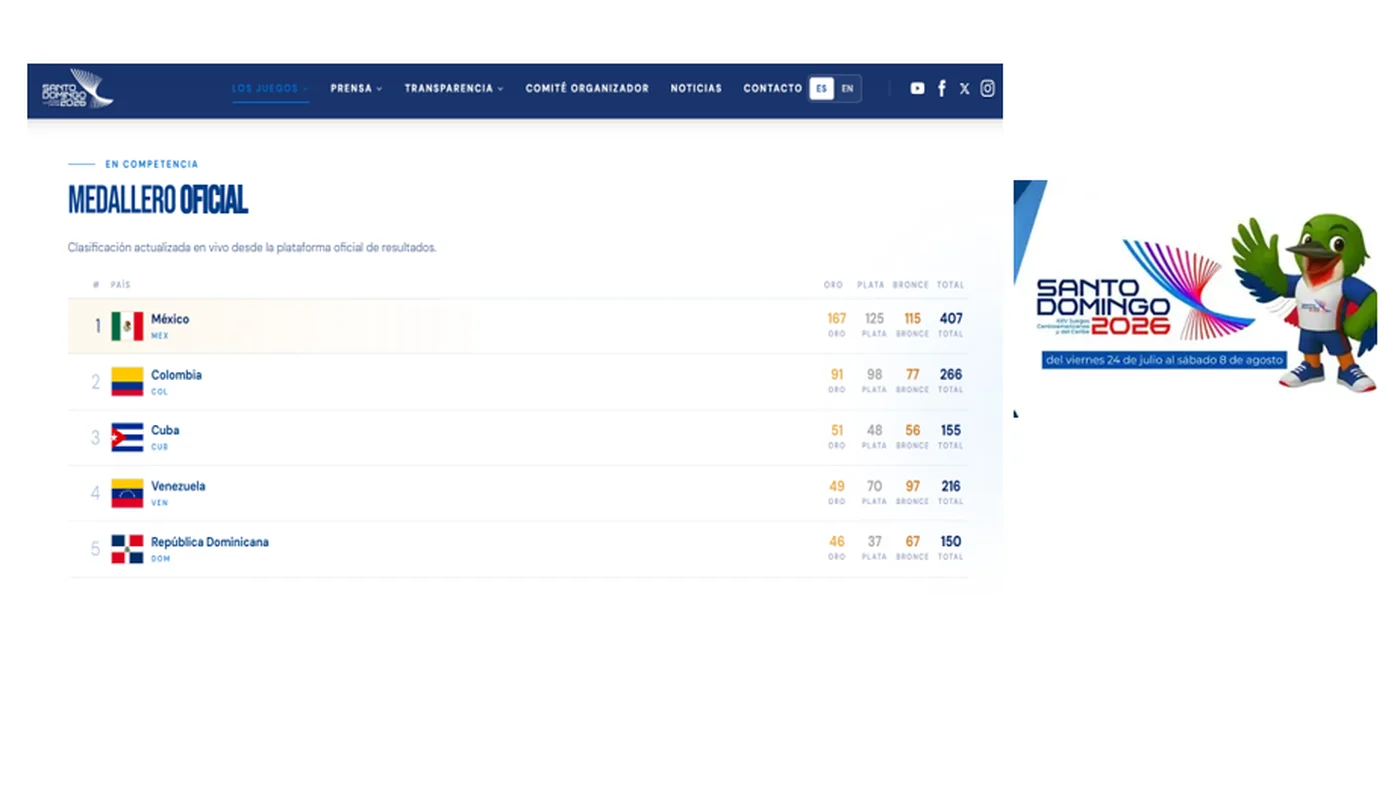Open the Contacto menu item
The image size is (1400, 787).
click(x=772, y=88)
